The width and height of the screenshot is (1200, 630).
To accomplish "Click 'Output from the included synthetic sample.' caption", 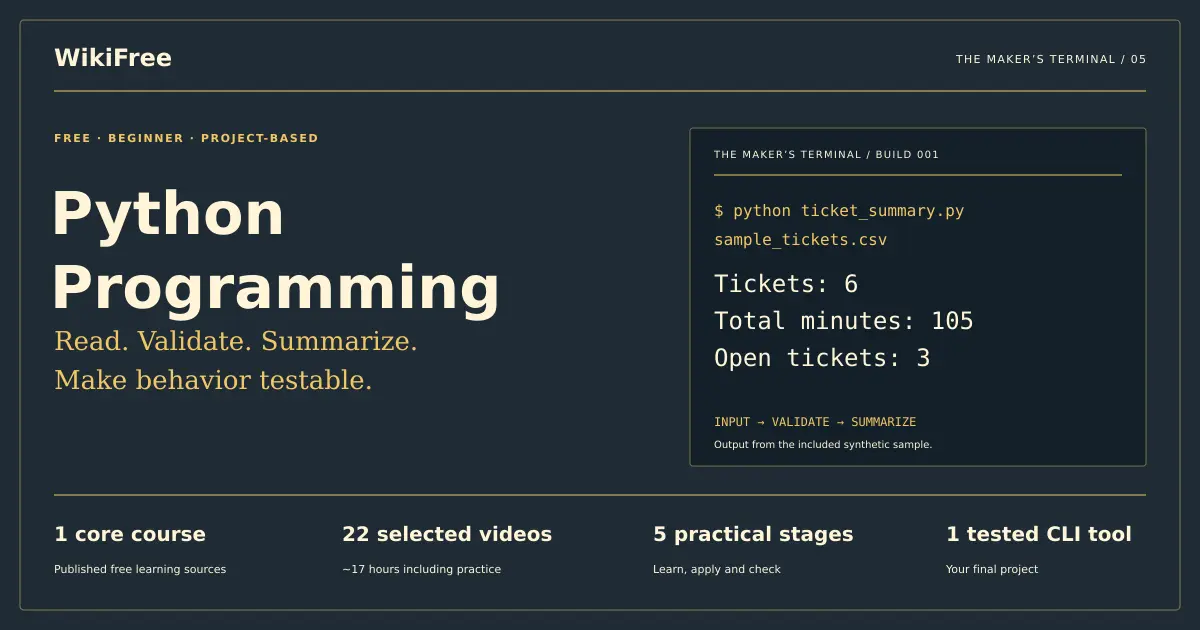I will [x=823, y=444].
